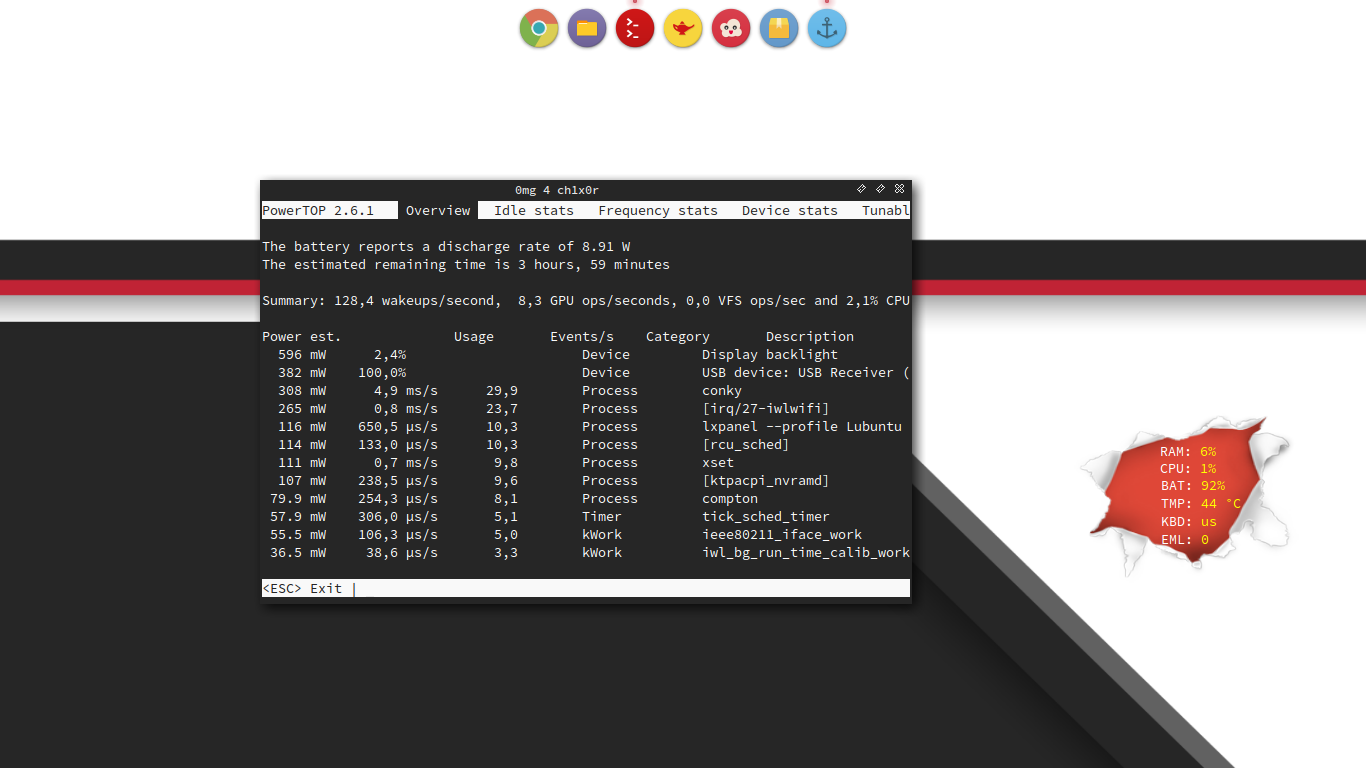Open the popcorn face dock icon
Image resolution: width=1366 pixels, height=768 pixels.
(731, 28)
